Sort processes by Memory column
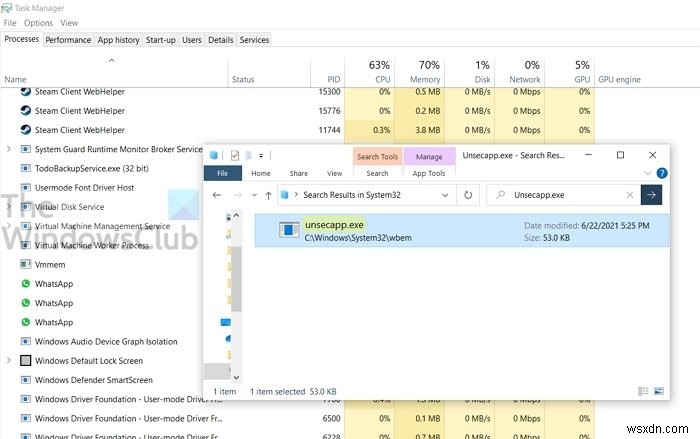700x439 pixels. [x=425, y=79]
